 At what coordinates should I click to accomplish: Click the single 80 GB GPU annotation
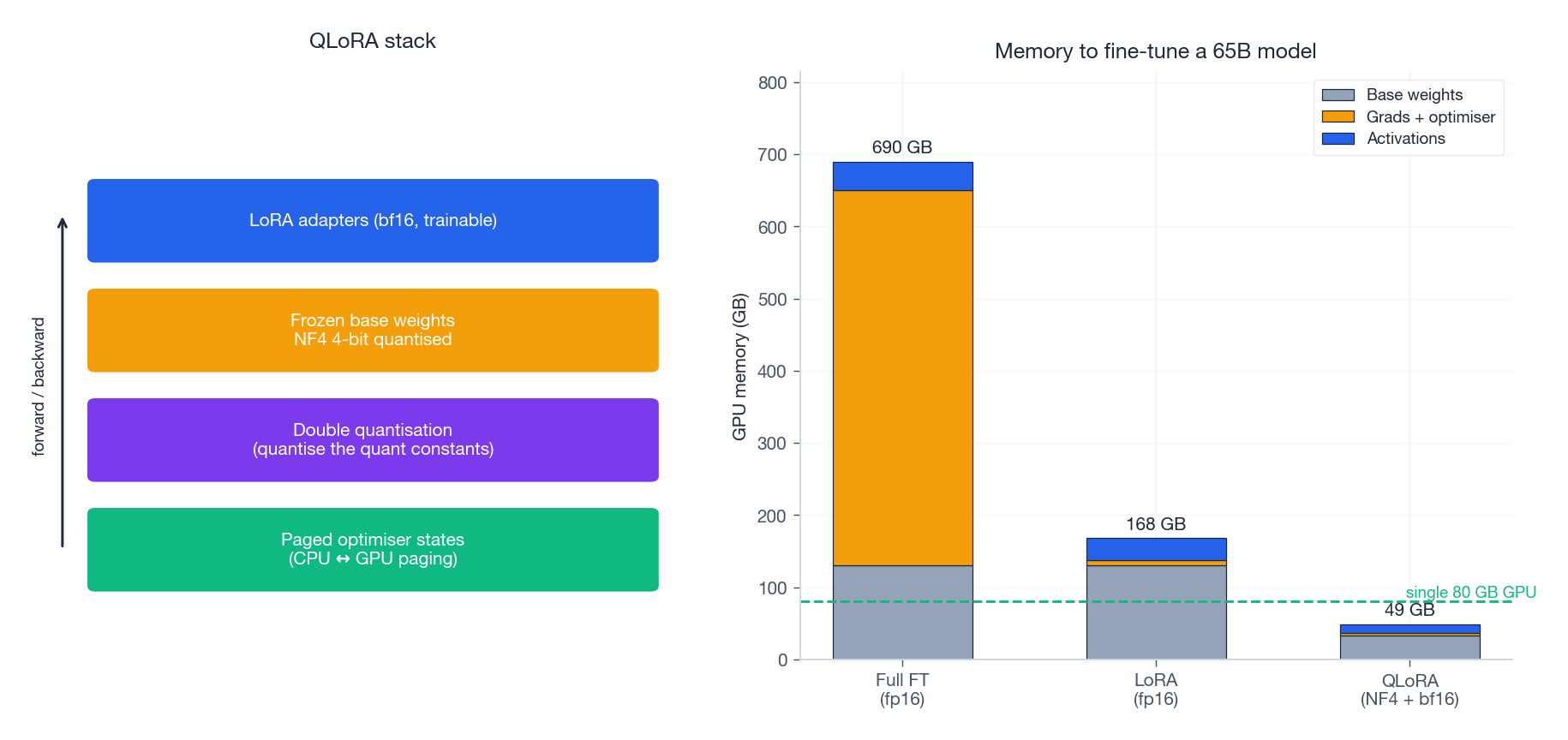pos(1470,592)
